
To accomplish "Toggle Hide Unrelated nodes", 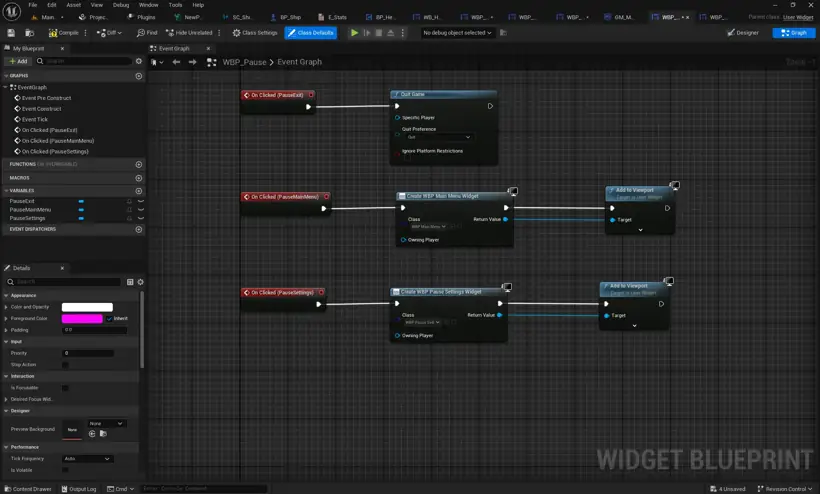I will 189,33.
